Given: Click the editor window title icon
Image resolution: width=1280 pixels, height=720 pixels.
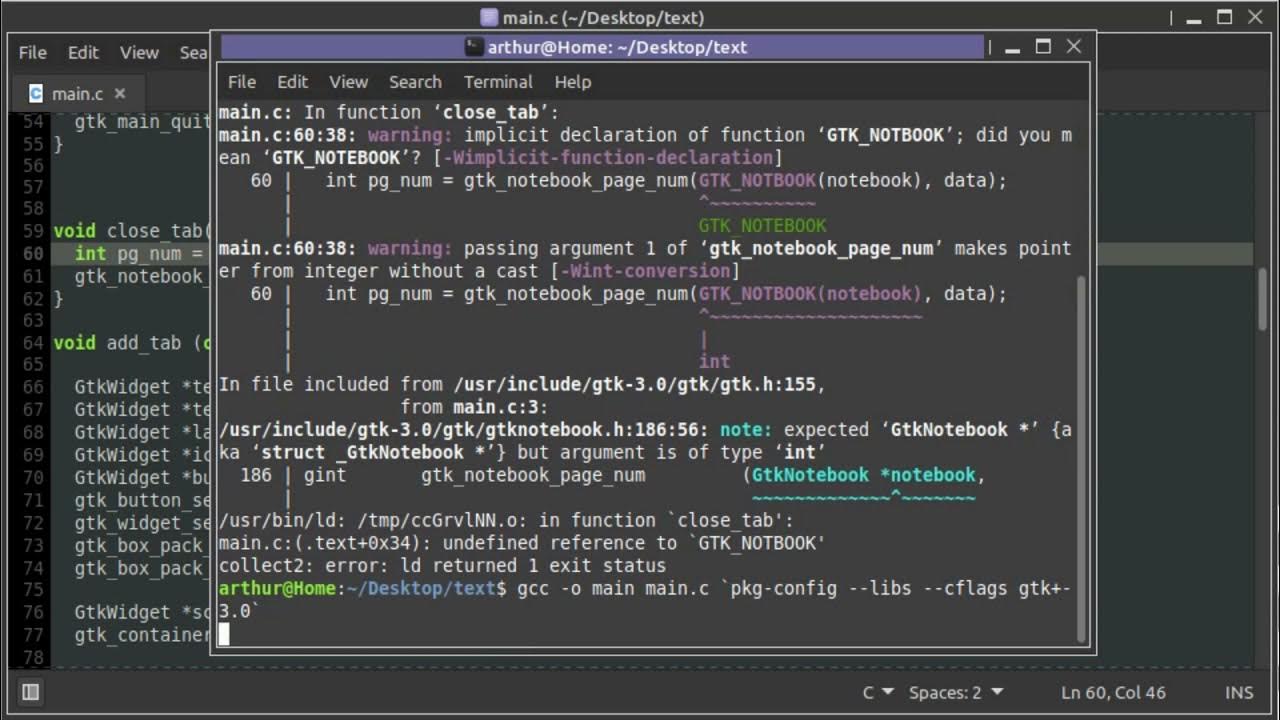Looking at the screenshot, I should tap(489, 17).
